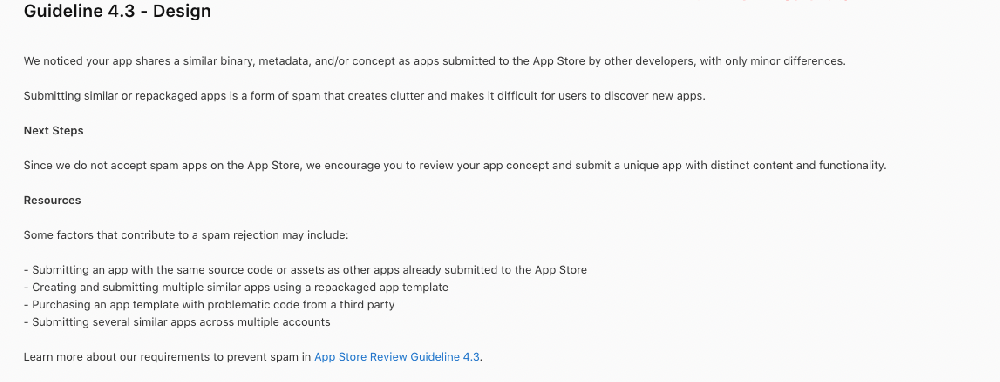The width and height of the screenshot is (1000, 382).
Task: Click the 'Learn more about our requirements' text
Action: point(168,357)
